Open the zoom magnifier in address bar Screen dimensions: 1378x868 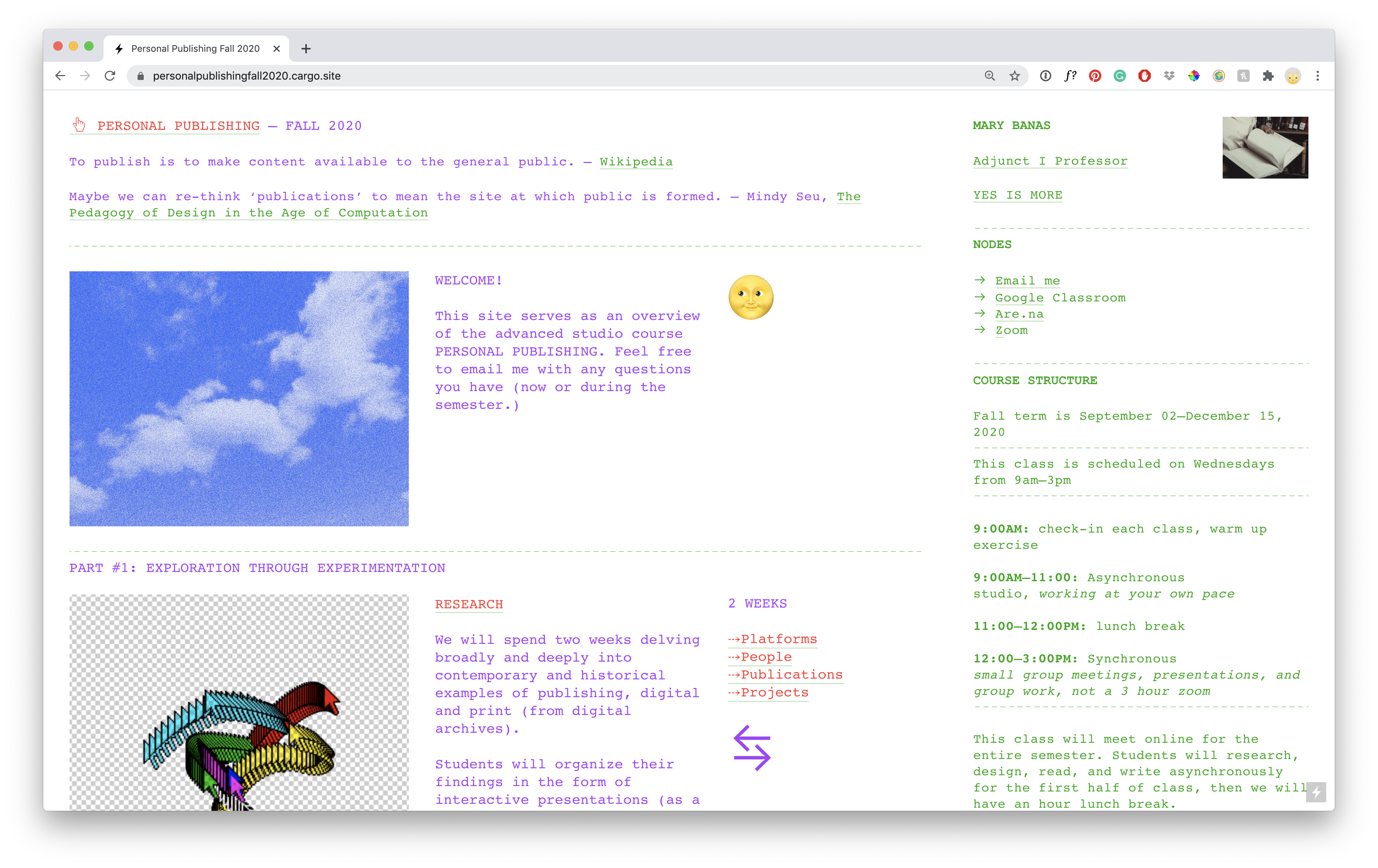989,76
